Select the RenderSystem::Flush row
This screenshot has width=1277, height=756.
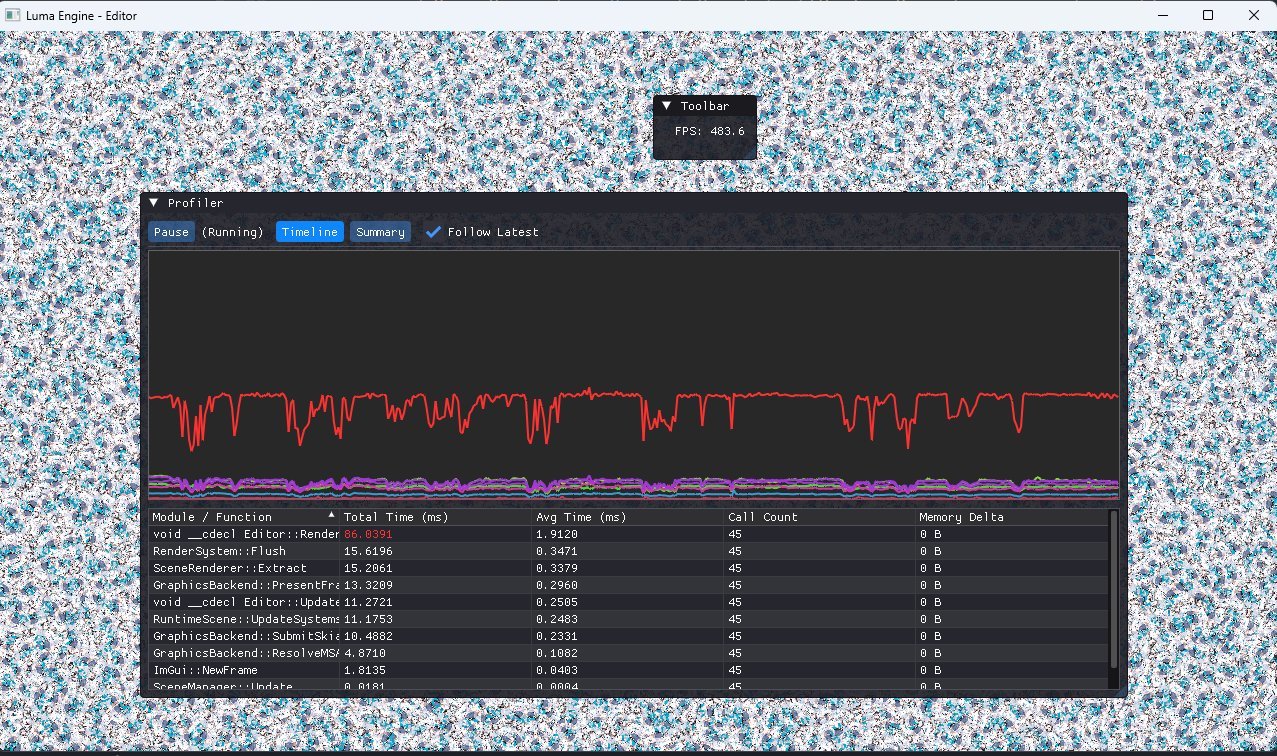tap(219, 551)
